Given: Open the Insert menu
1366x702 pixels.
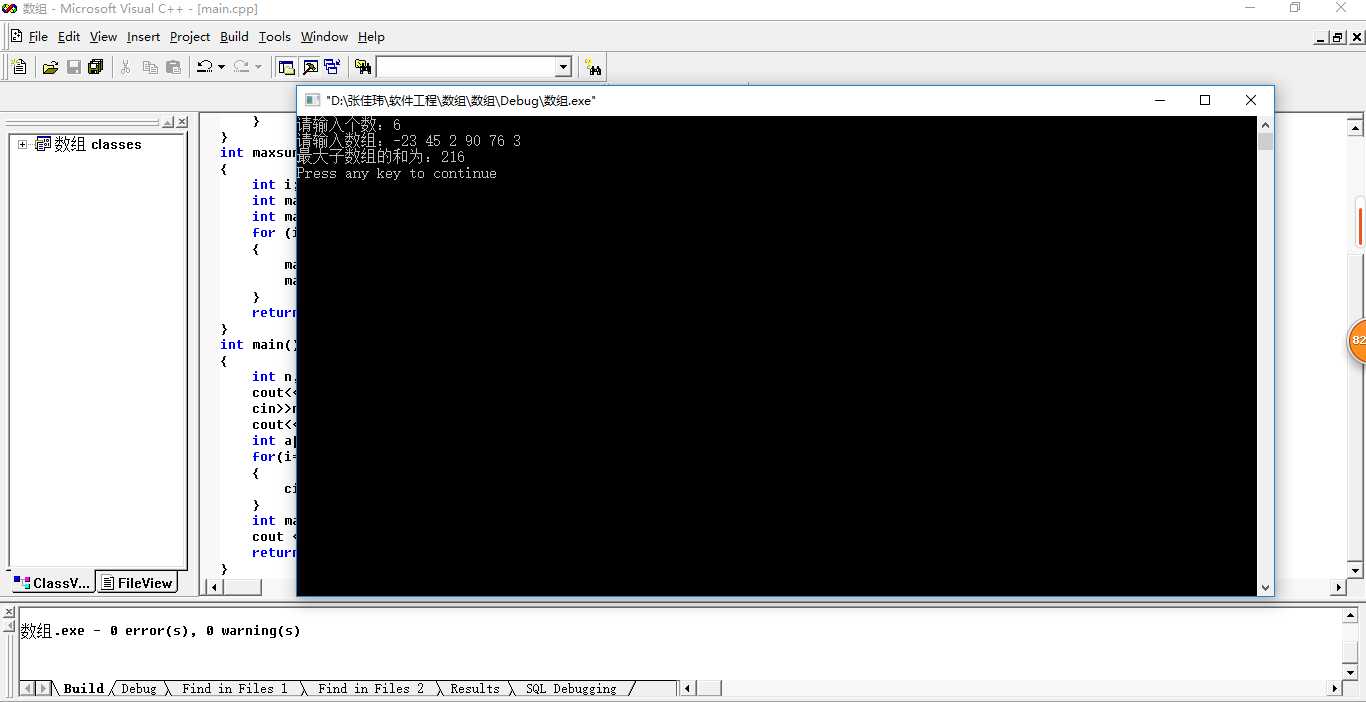Looking at the screenshot, I should [143, 36].
